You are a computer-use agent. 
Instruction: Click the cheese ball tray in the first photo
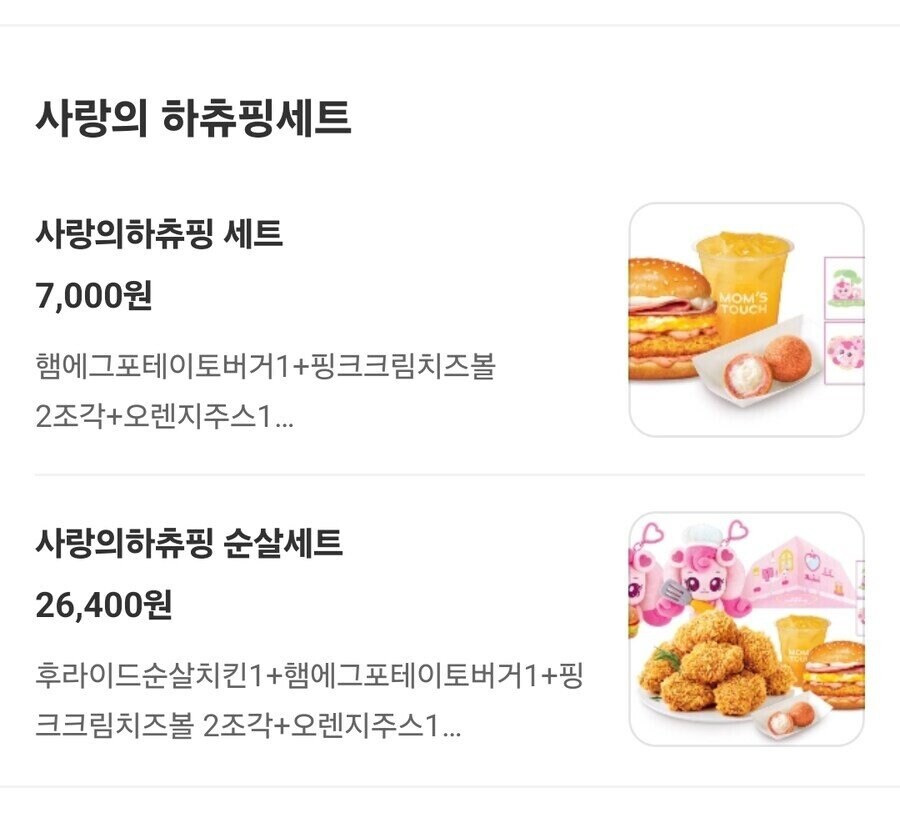(752, 375)
